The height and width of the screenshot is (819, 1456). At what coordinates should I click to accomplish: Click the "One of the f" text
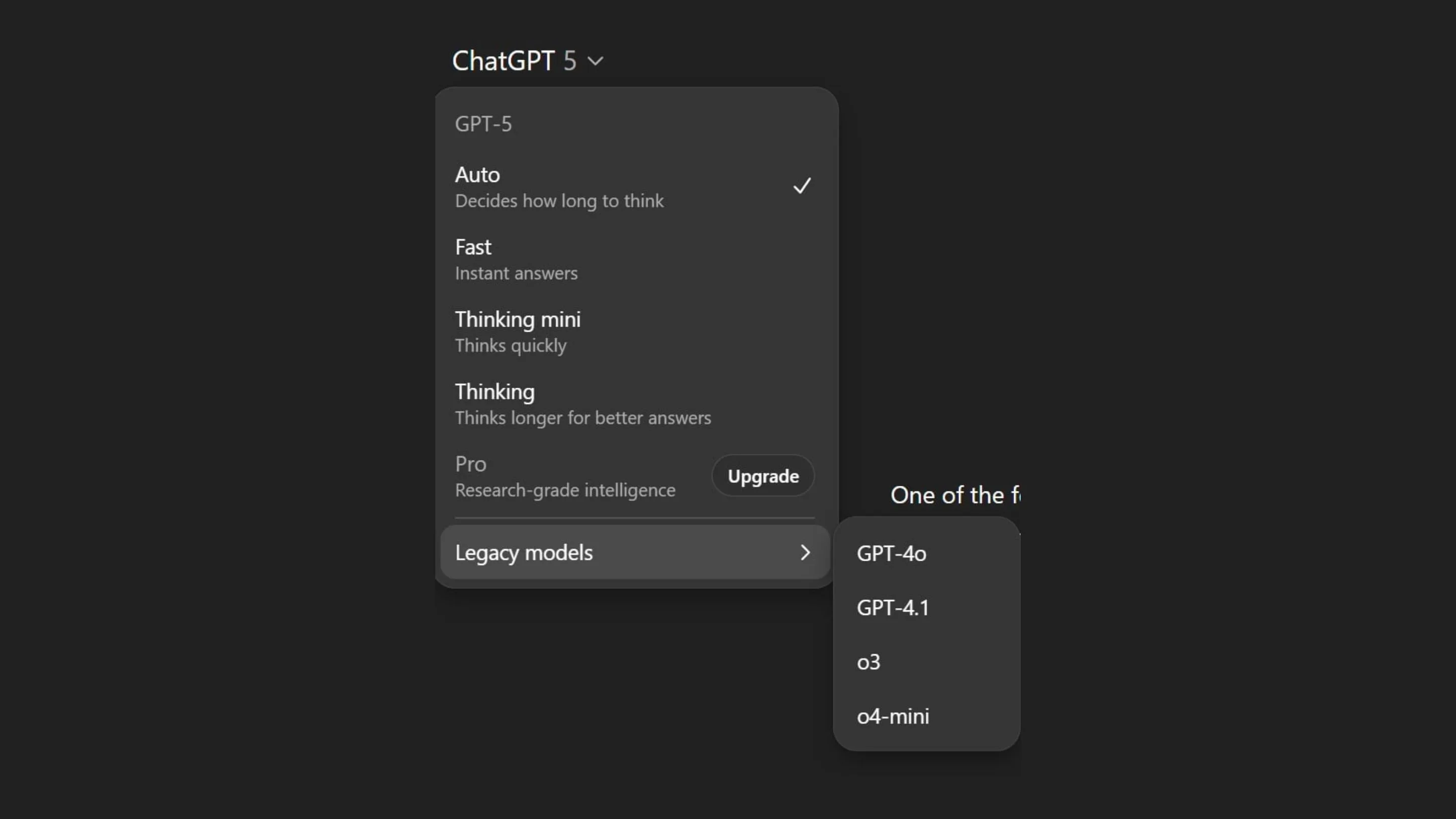pos(954,495)
